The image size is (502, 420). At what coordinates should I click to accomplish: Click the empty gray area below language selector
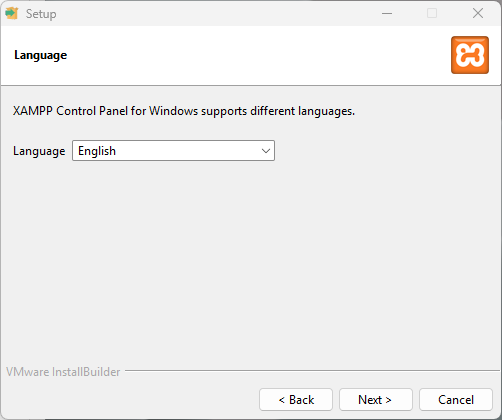[x=250, y=260]
